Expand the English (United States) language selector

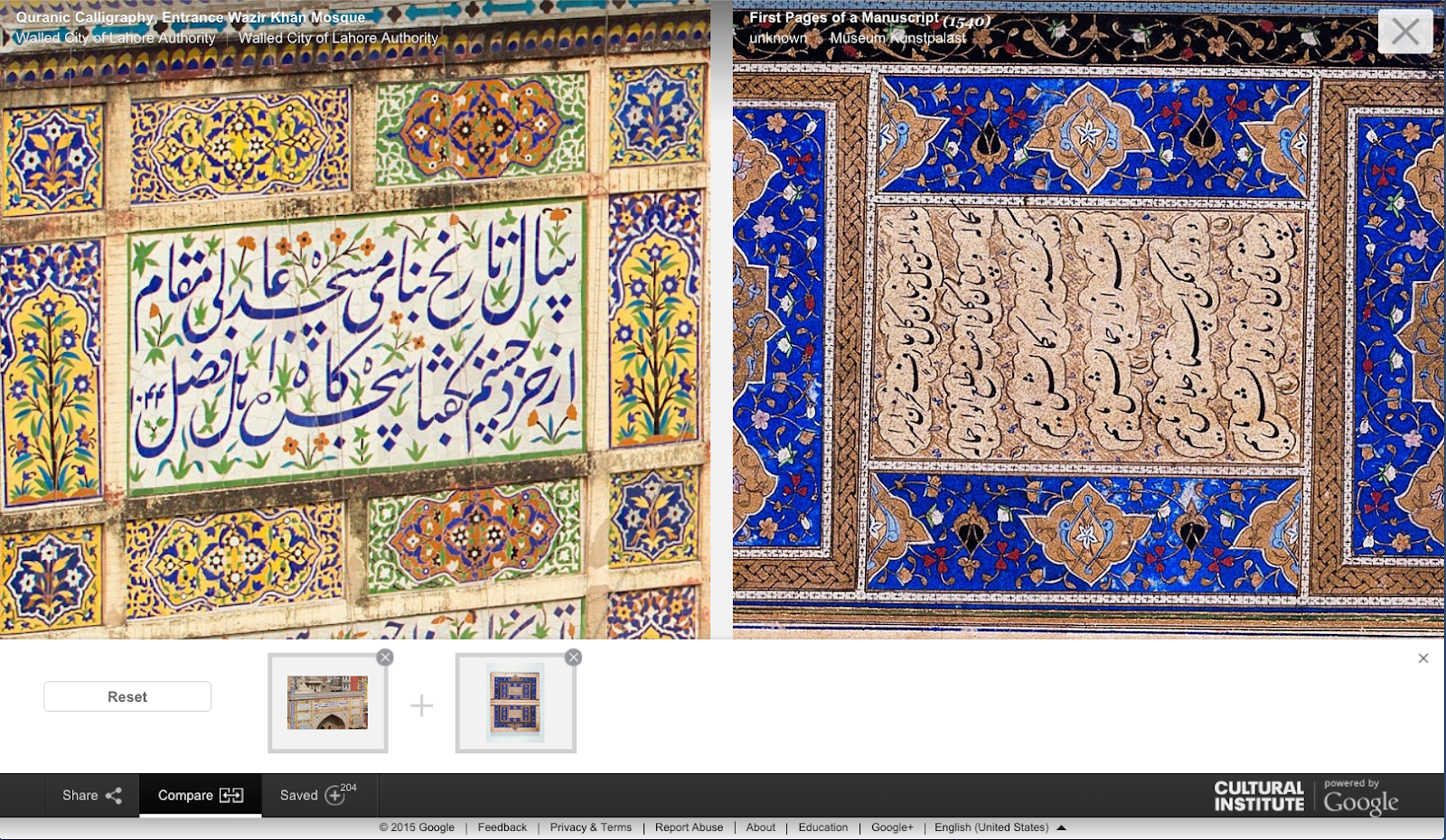tap(1000, 827)
